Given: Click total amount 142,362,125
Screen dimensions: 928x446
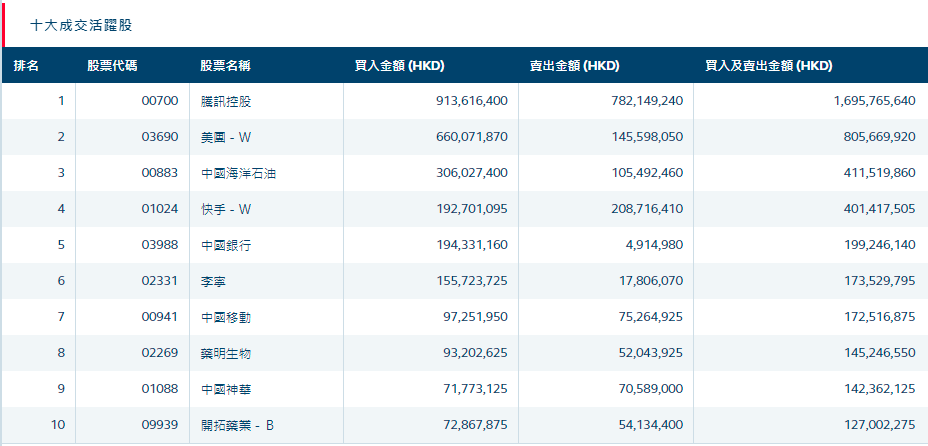Looking at the screenshot, I should pyautogui.click(x=879, y=390).
